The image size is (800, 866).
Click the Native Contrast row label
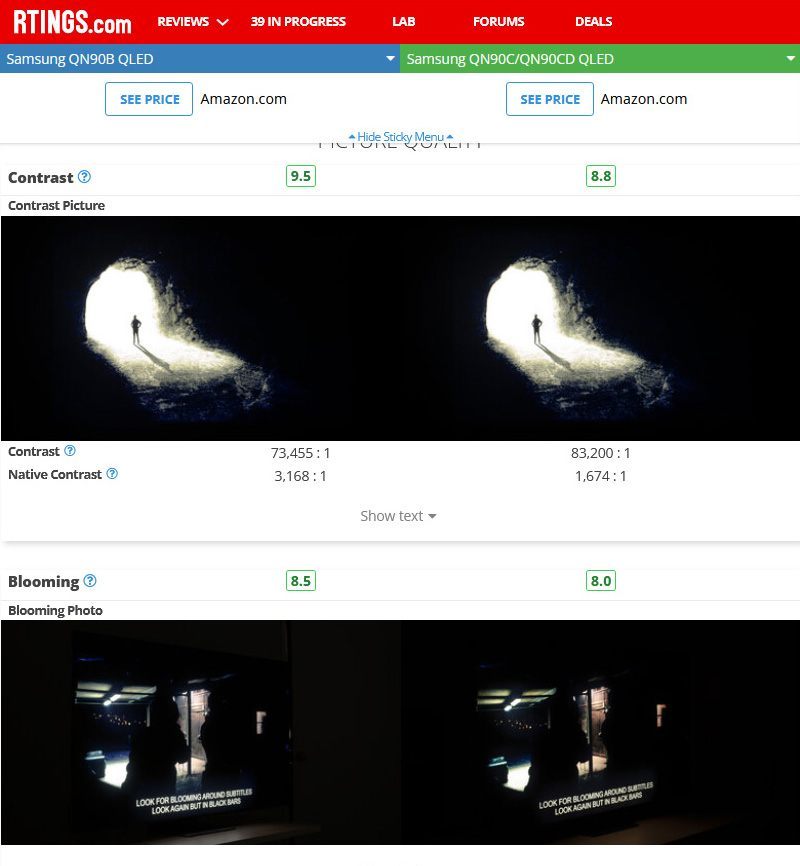[x=55, y=474]
